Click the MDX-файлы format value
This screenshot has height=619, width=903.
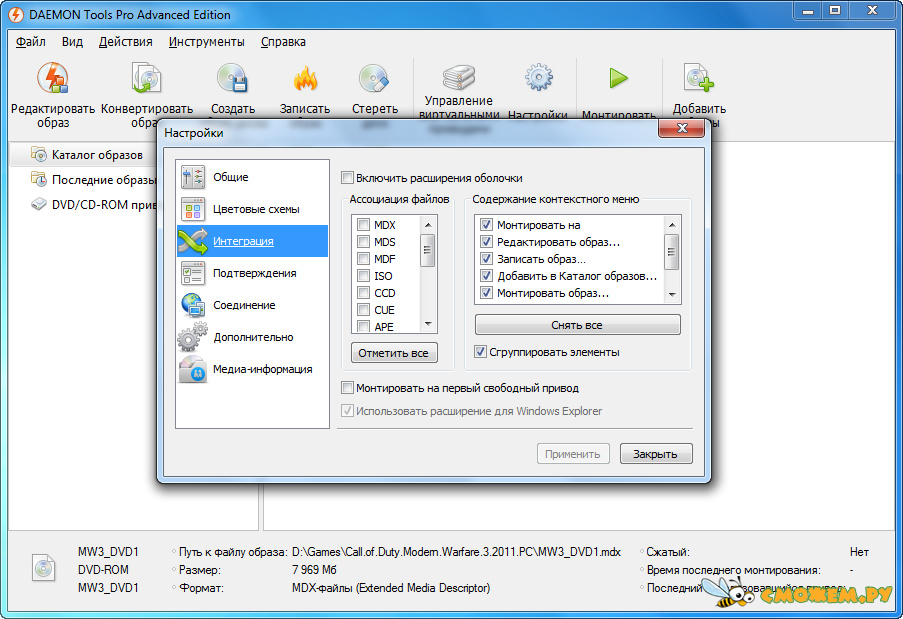[391, 587]
